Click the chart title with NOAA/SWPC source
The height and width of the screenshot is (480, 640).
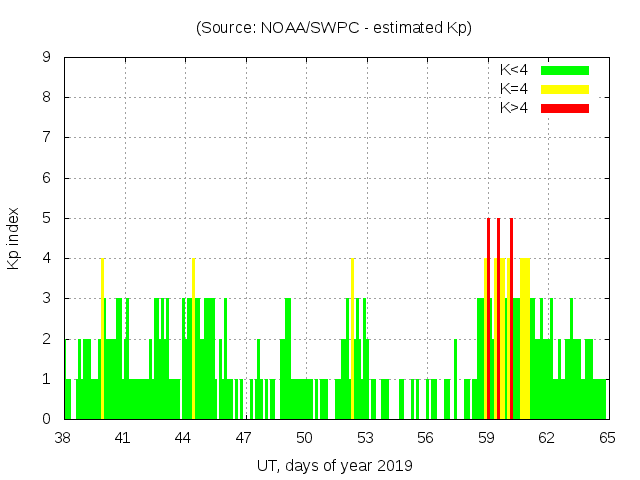pyautogui.click(x=333, y=28)
